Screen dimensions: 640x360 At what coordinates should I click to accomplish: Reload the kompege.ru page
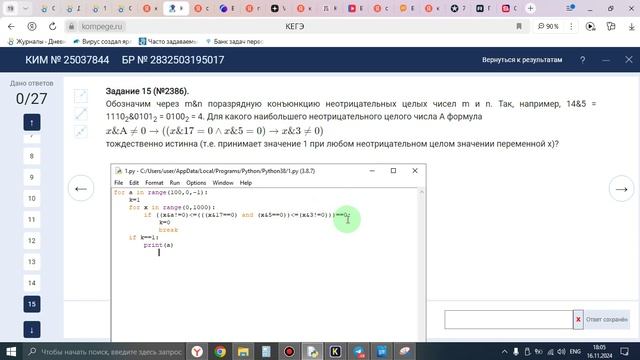click(52, 27)
